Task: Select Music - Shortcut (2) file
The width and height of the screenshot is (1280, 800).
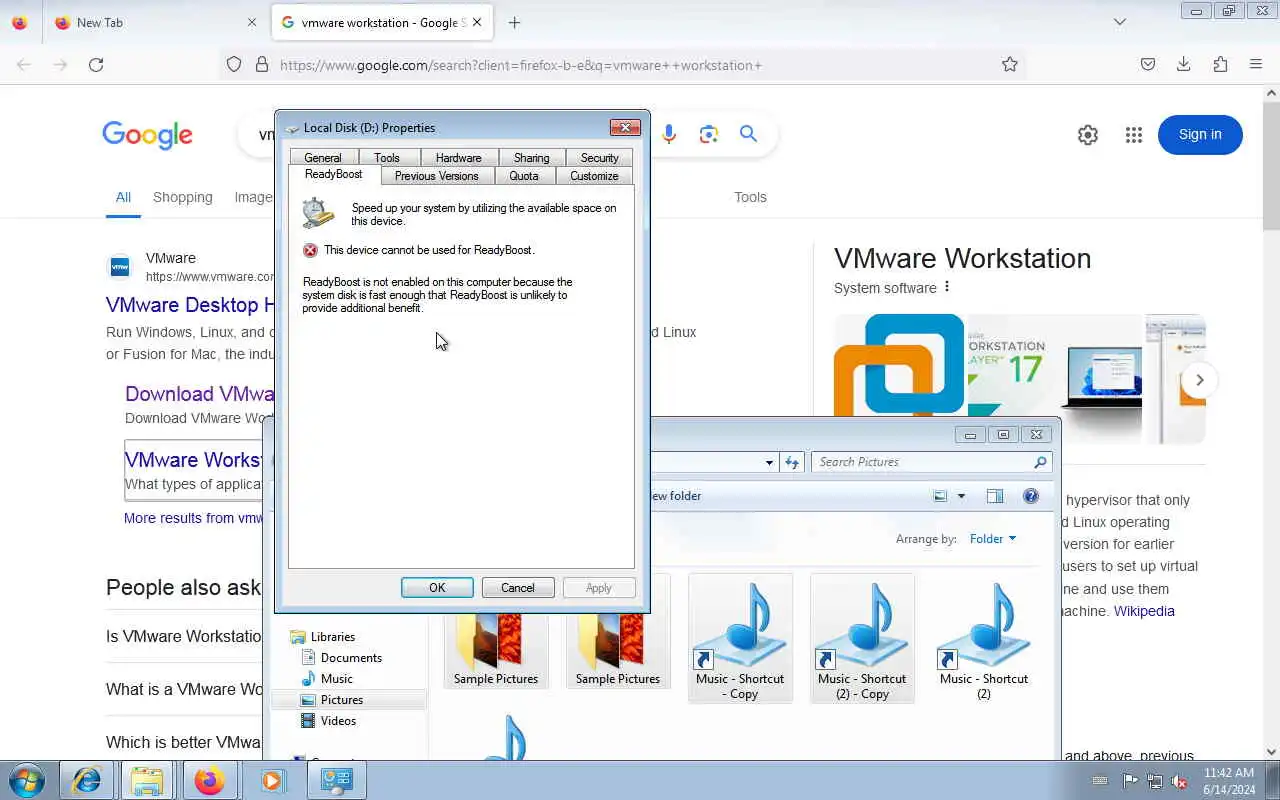Action: pyautogui.click(x=984, y=640)
